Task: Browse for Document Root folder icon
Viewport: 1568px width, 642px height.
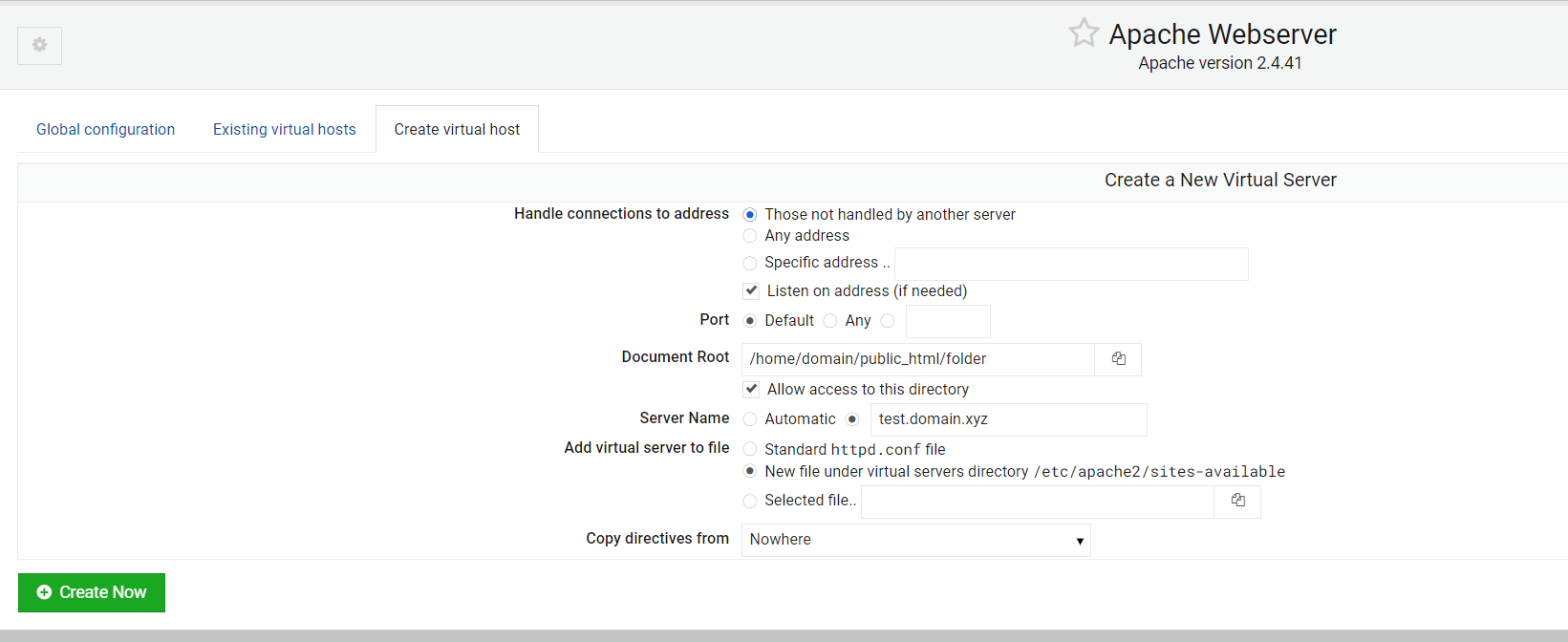Action: click(x=1118, y=359)
